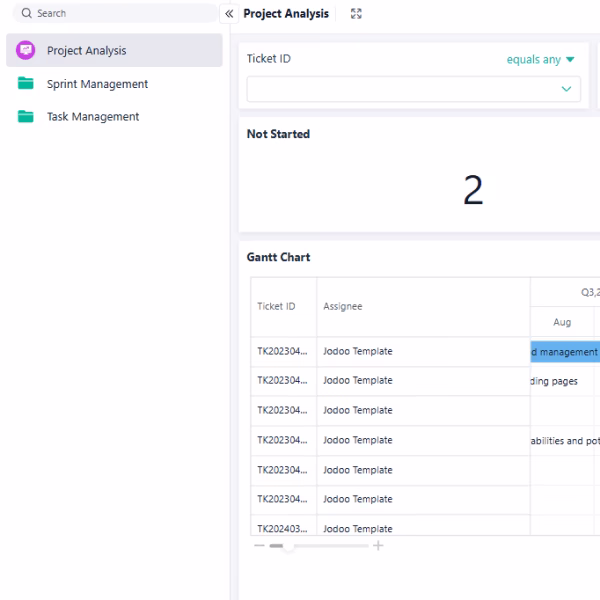
Task: Click the Ticket ID column header
Action: [x=277, y=307]
